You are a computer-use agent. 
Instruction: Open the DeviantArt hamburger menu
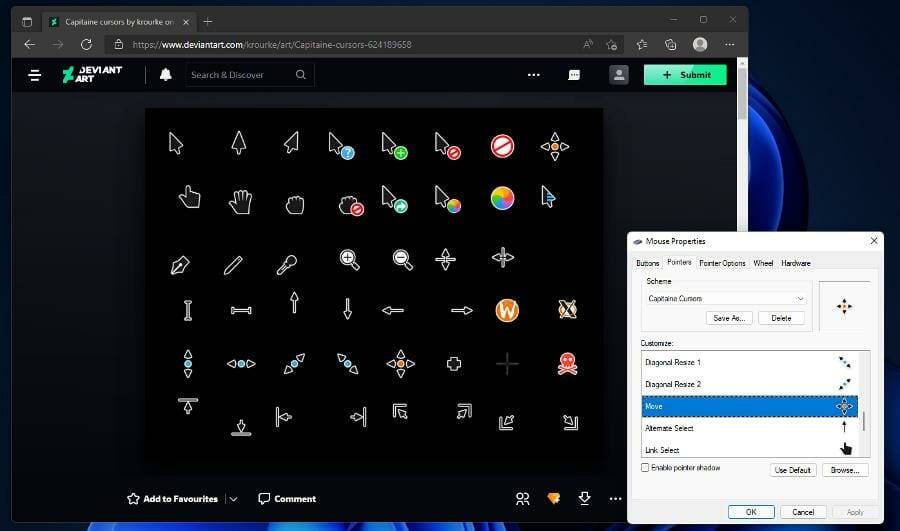click(35, 75)
